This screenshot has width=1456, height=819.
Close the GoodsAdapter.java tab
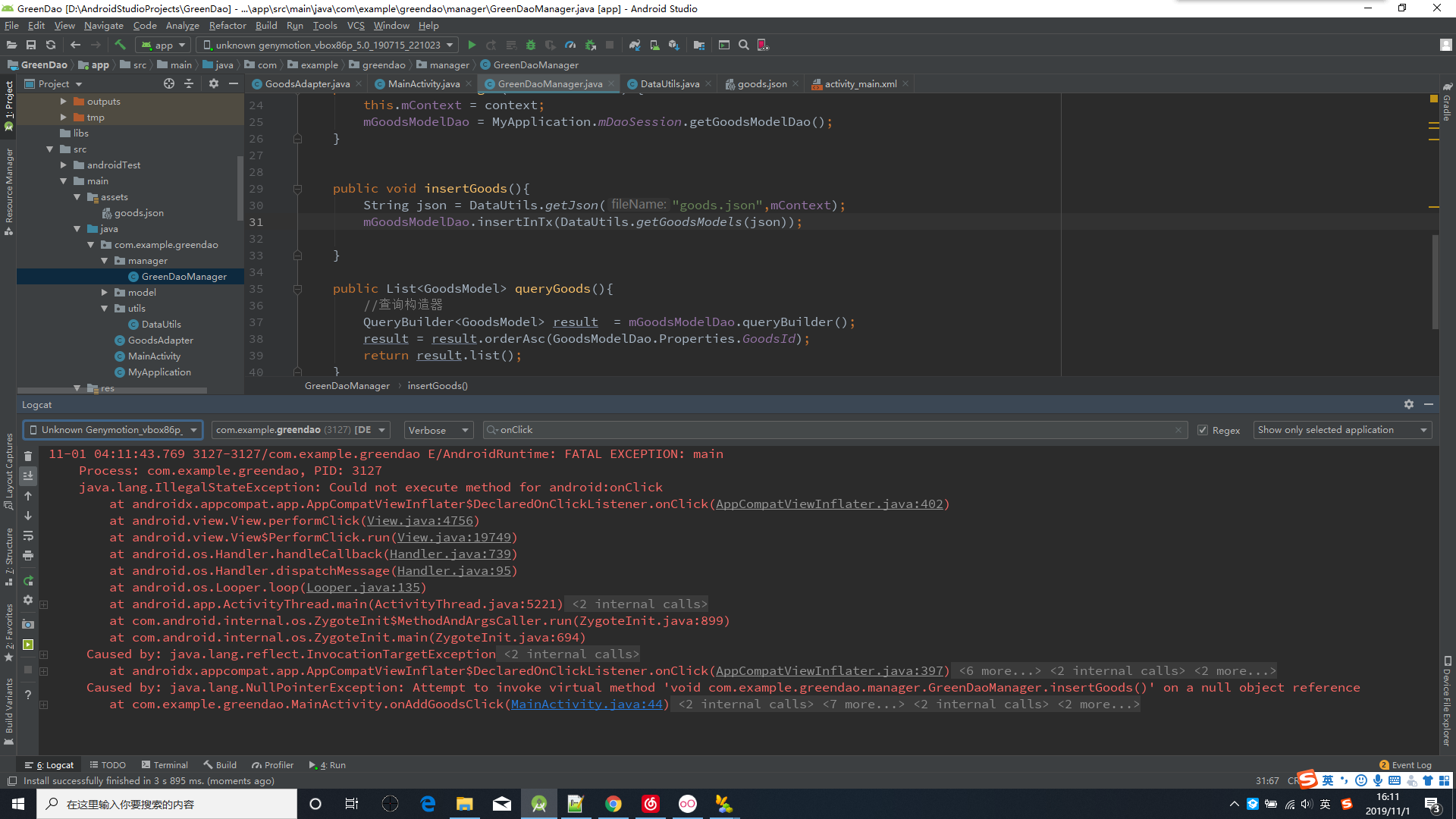359,83
